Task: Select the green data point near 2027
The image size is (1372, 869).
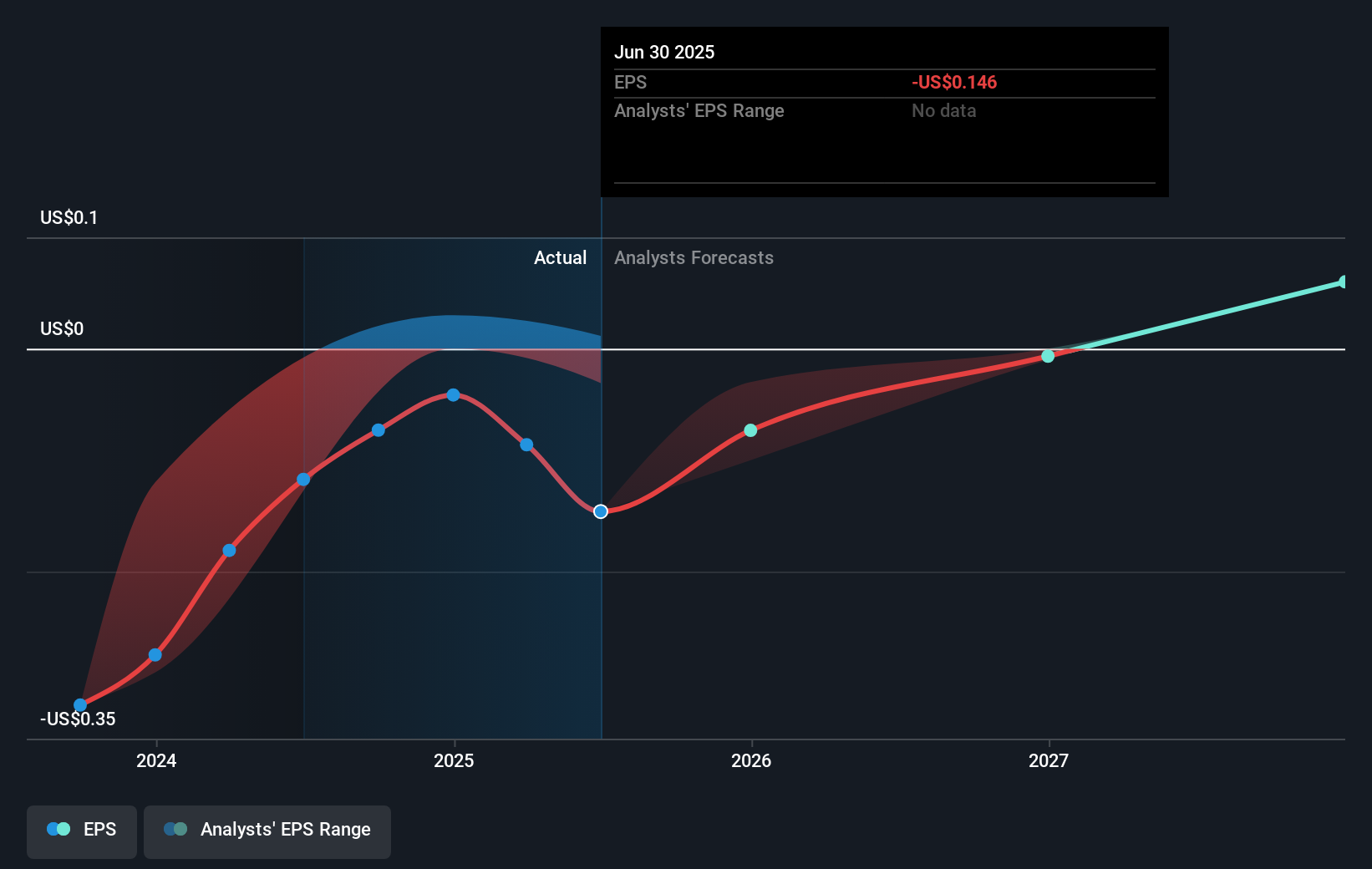Action: 1047,356
